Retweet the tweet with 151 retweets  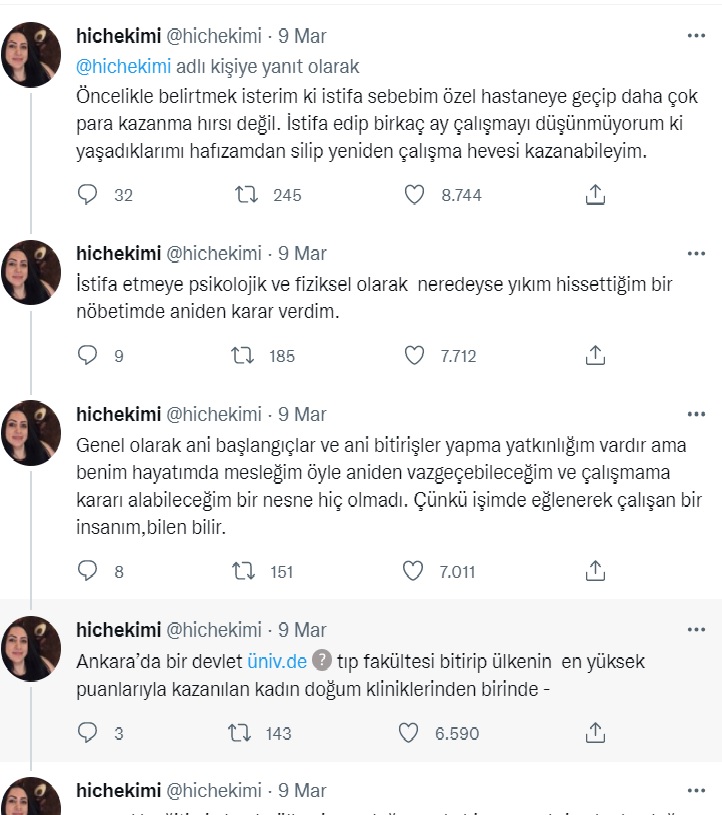coord(243,571)
